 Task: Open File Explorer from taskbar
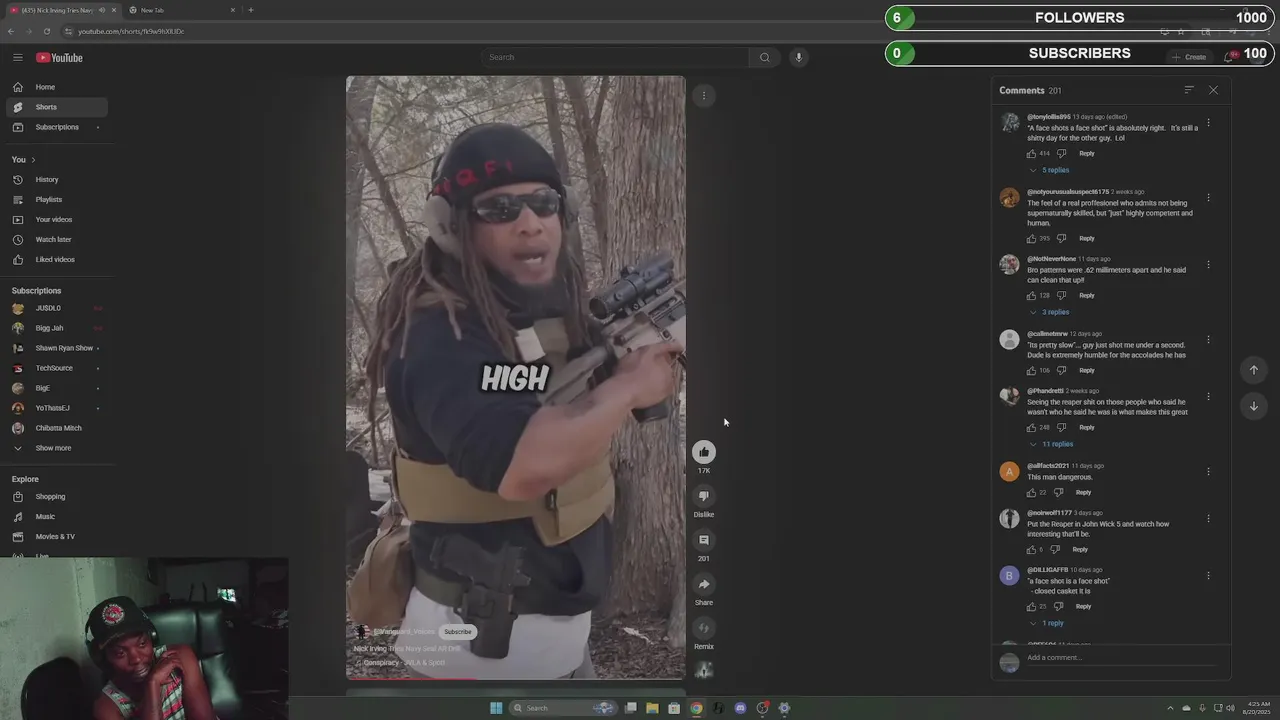point(652,708)
